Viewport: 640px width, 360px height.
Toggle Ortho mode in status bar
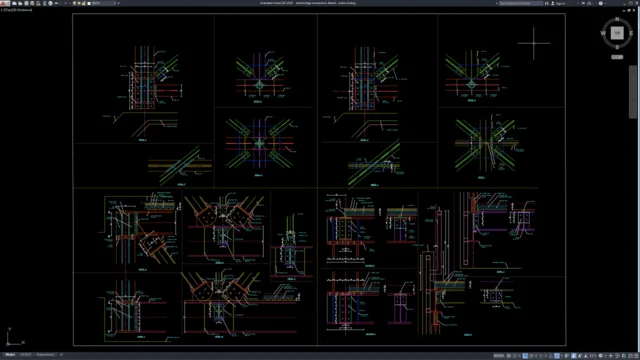tap(525, 356)
